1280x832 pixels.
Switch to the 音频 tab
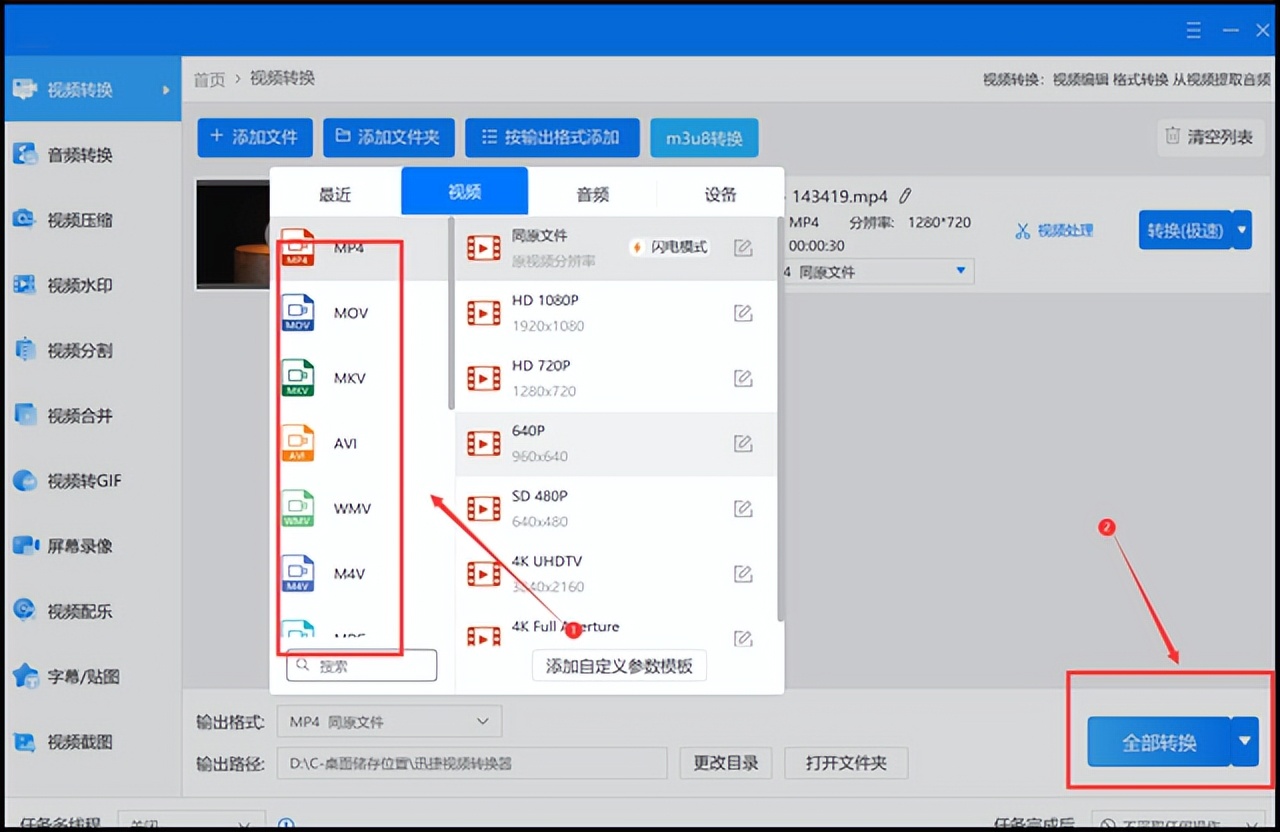coord(592,191)
